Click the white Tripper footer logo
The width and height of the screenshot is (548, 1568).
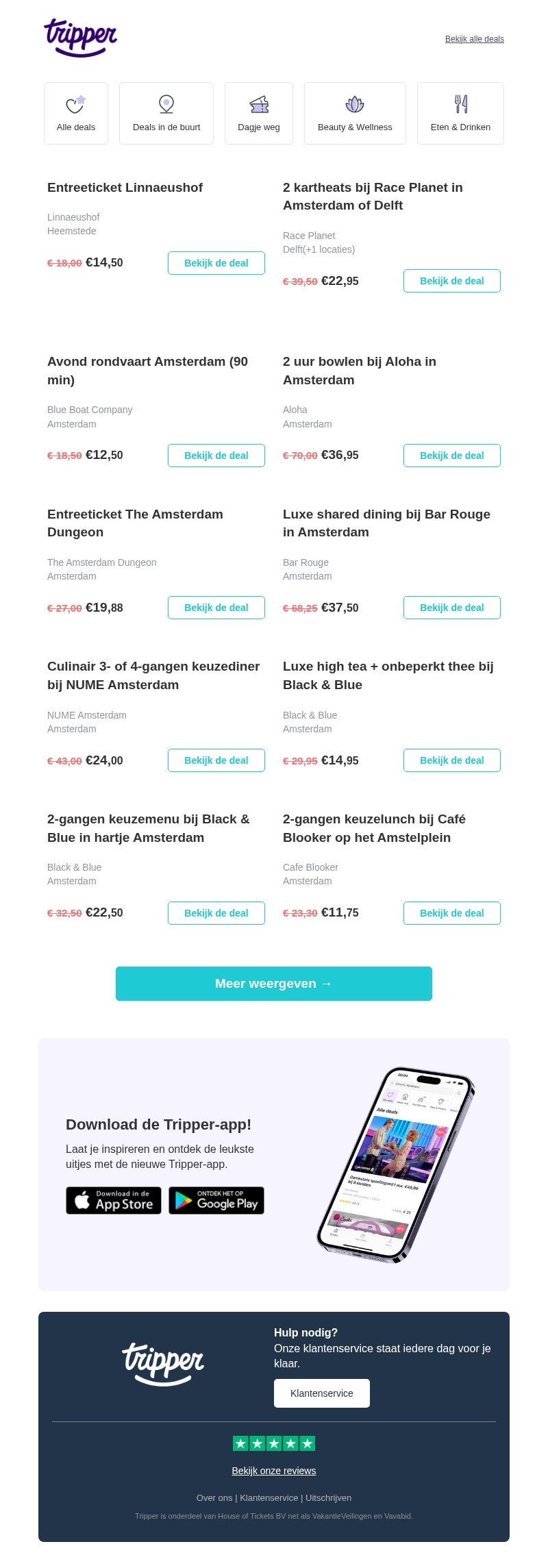tap(163, 1362)
